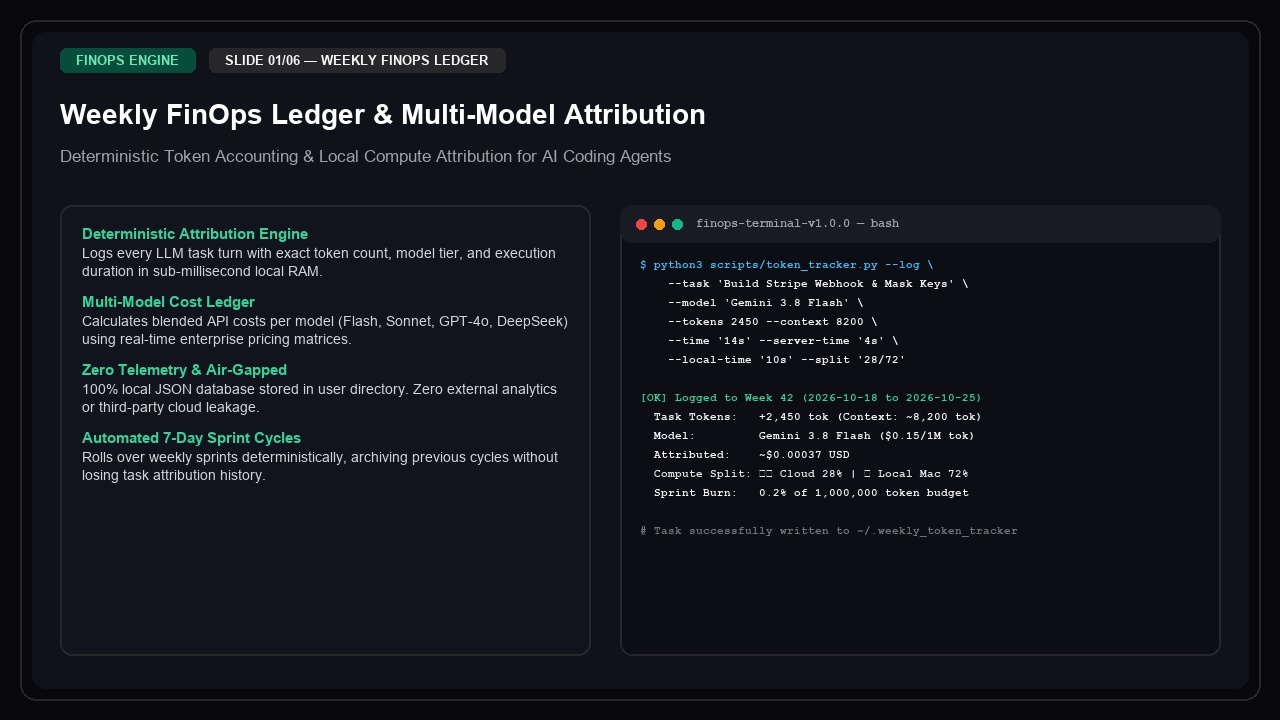This screenshot has width=1280, height=720.
Task: Select the SLIDE 01/06 — WEEKLY FINOPS LEDGER label
Action: point(357,61)
